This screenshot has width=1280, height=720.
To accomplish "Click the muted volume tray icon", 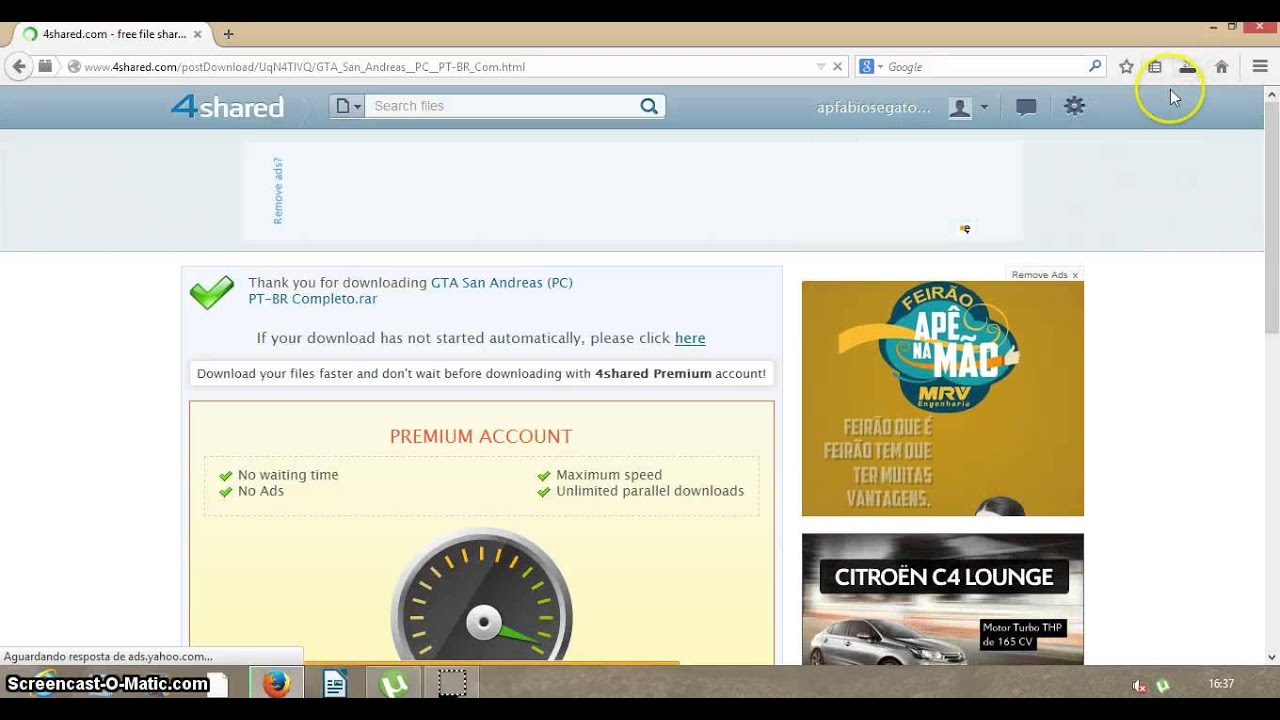I will (x=1139, y=685).
